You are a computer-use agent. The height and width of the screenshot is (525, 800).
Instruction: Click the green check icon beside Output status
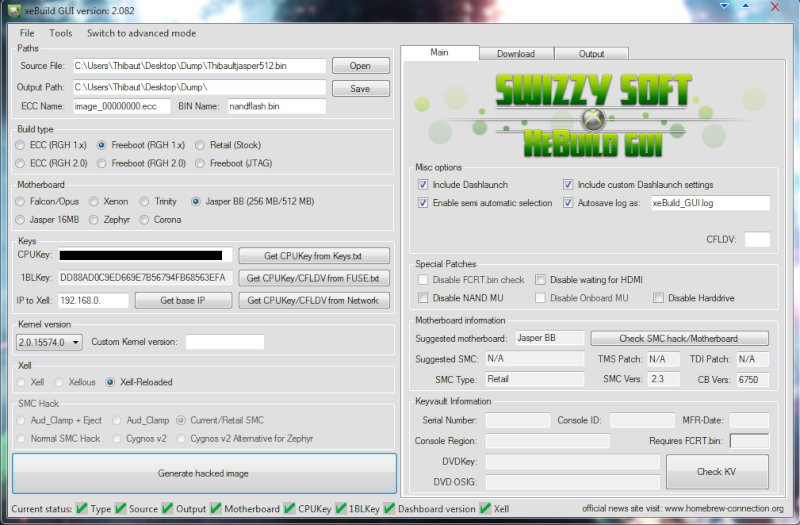167,508
